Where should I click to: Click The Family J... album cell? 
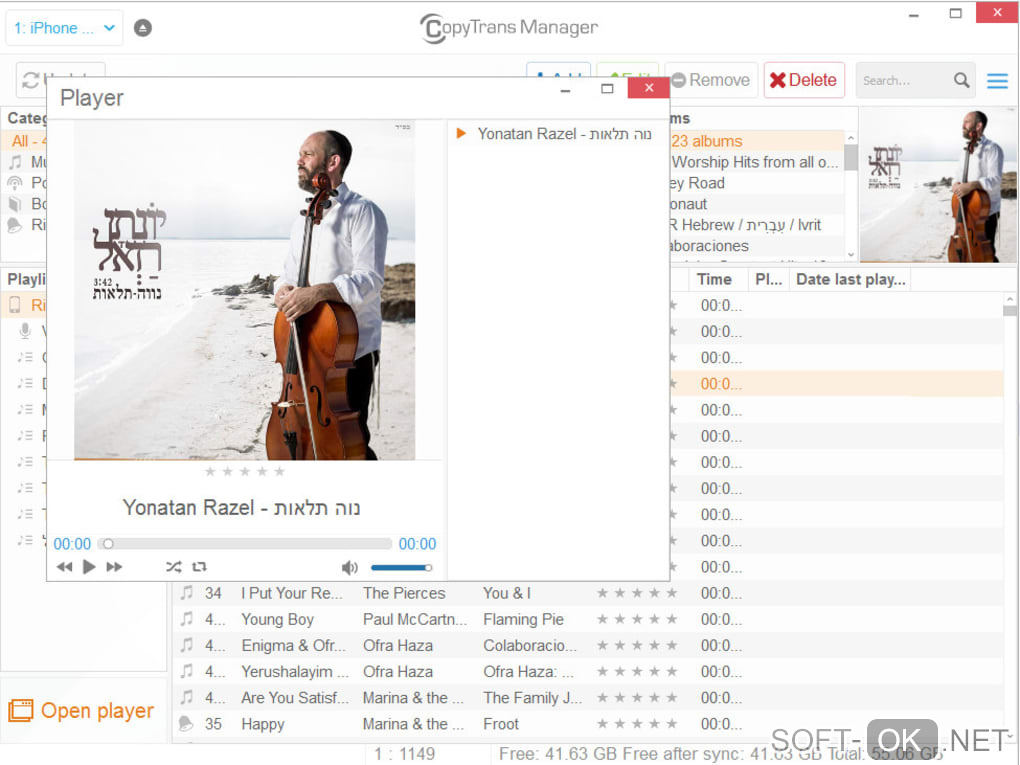tap(532, 698)
